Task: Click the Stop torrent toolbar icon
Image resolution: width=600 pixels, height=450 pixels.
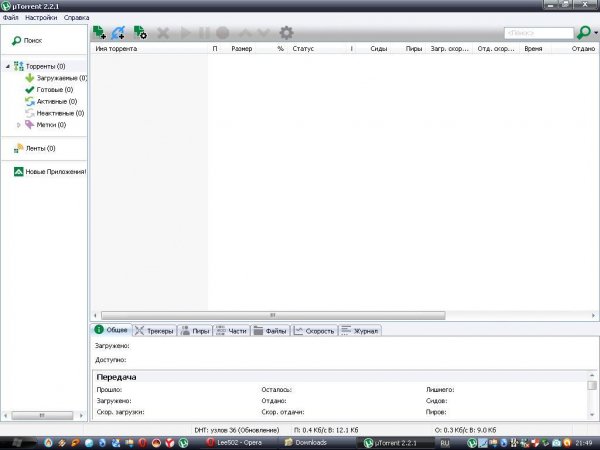Action: [x=222, y=33]
